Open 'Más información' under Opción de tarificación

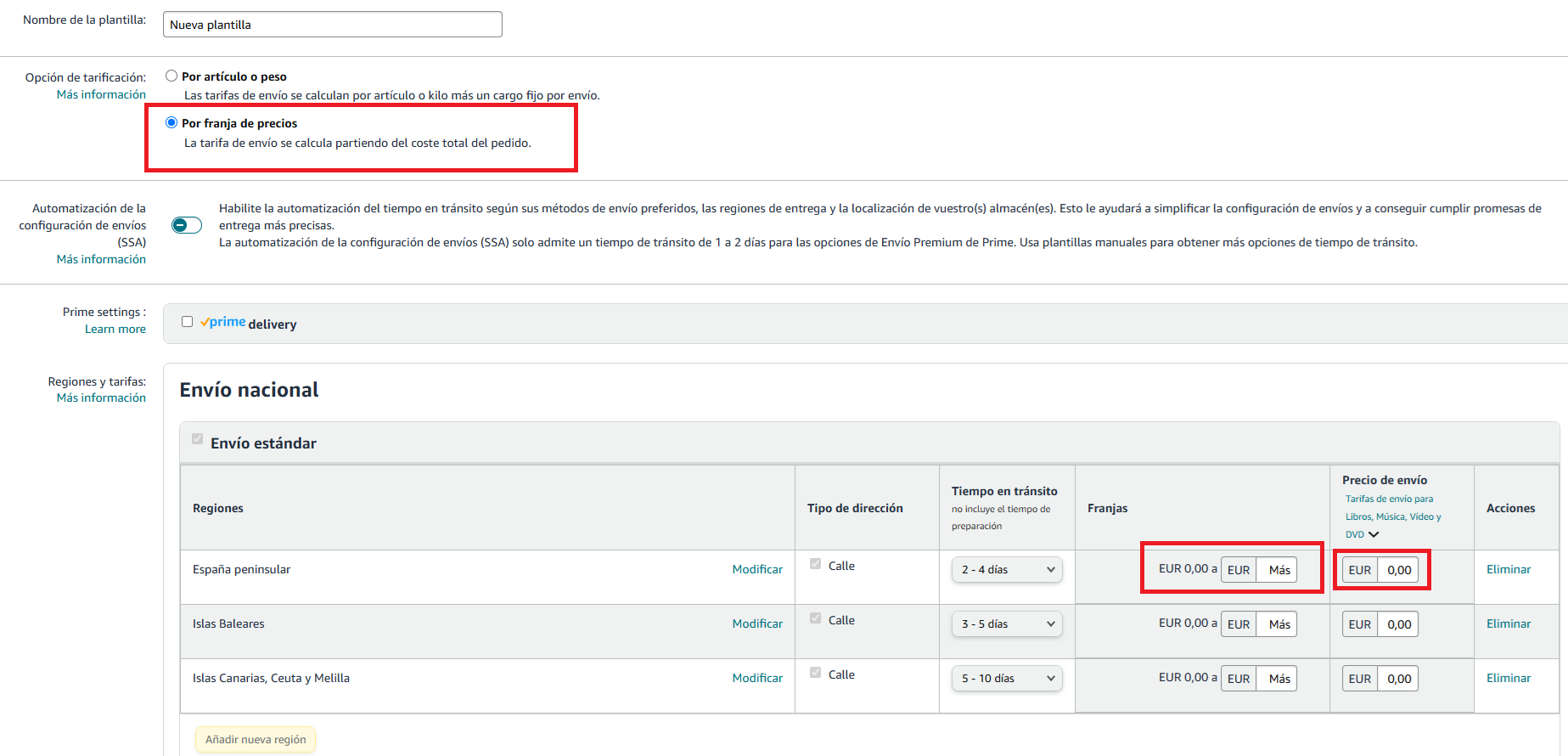coord(101,94)
